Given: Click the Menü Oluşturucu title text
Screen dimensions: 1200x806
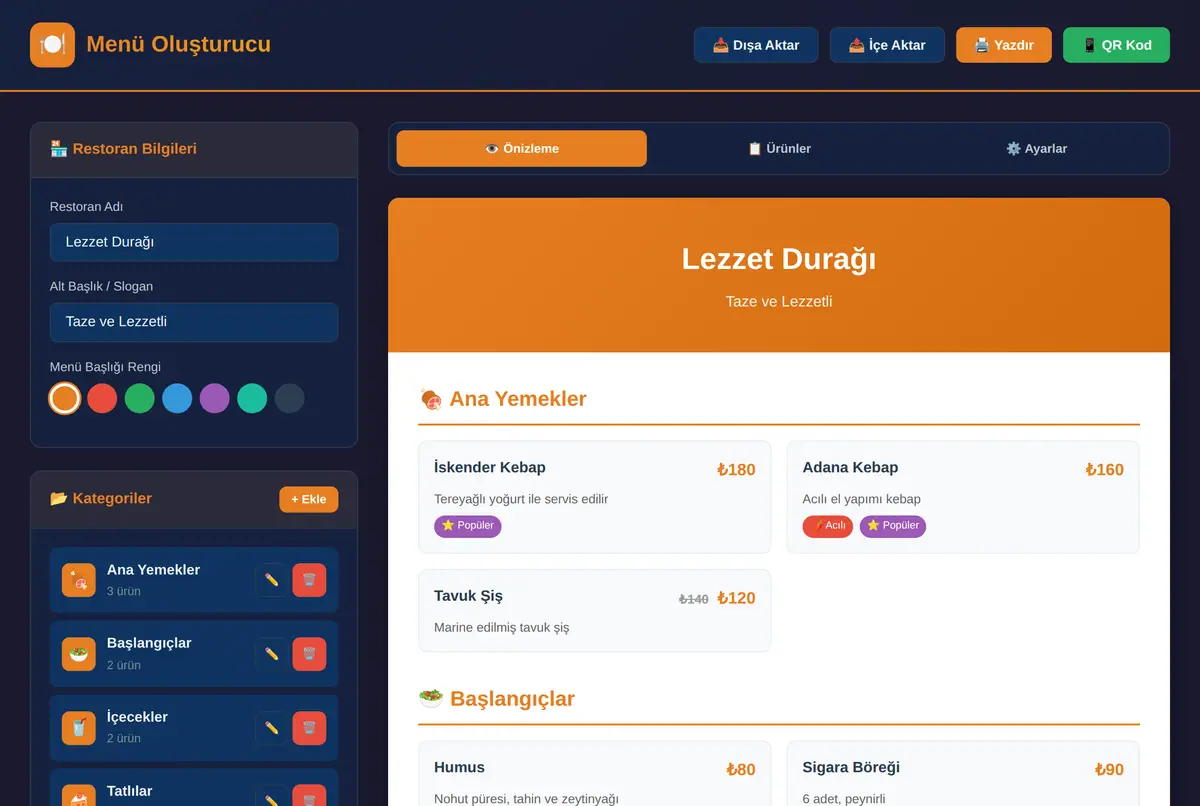Looking at the screenshot, I should coord(178,45).
